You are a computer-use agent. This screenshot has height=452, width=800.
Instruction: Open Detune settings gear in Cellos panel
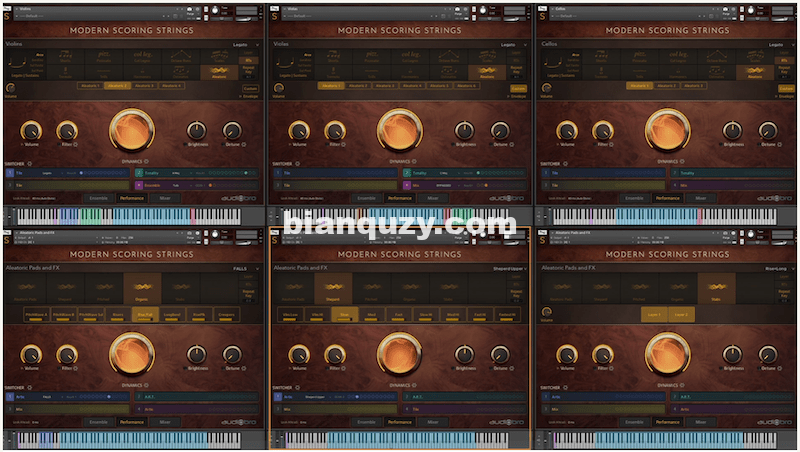tap(780, 144)
